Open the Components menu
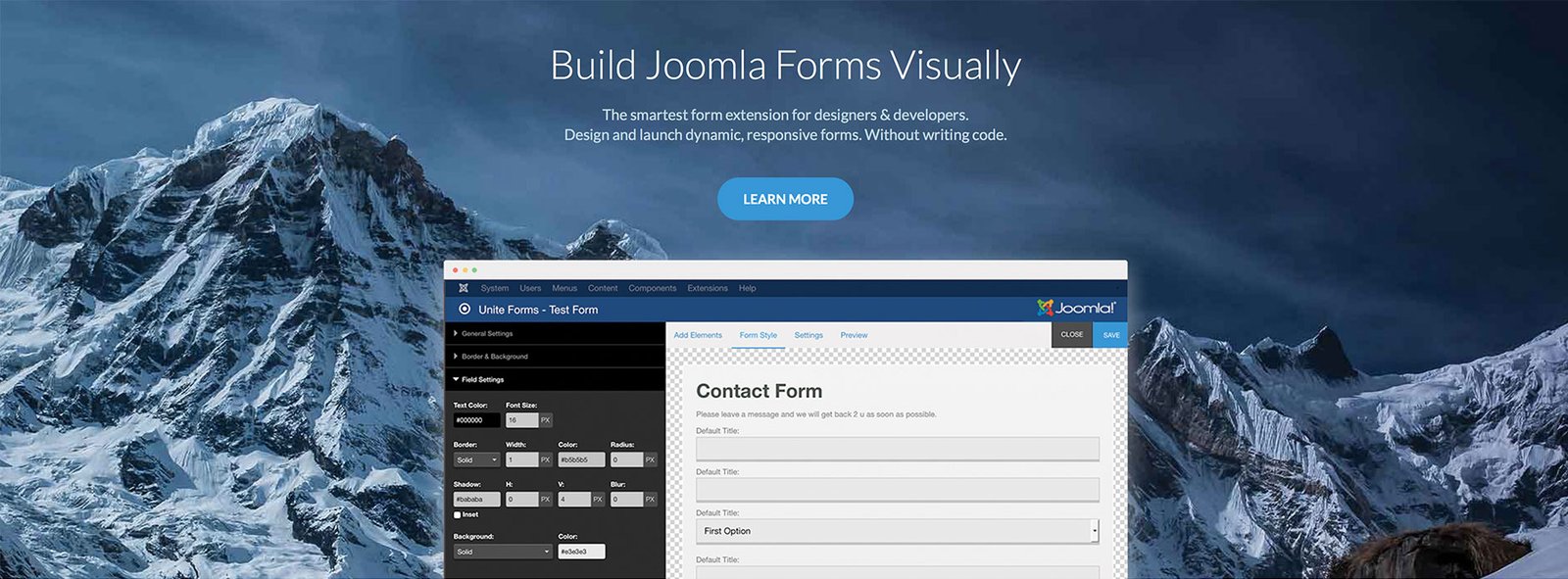Image resolution: width=1568 pixels, height=579 pixels. tap(653, 288)
